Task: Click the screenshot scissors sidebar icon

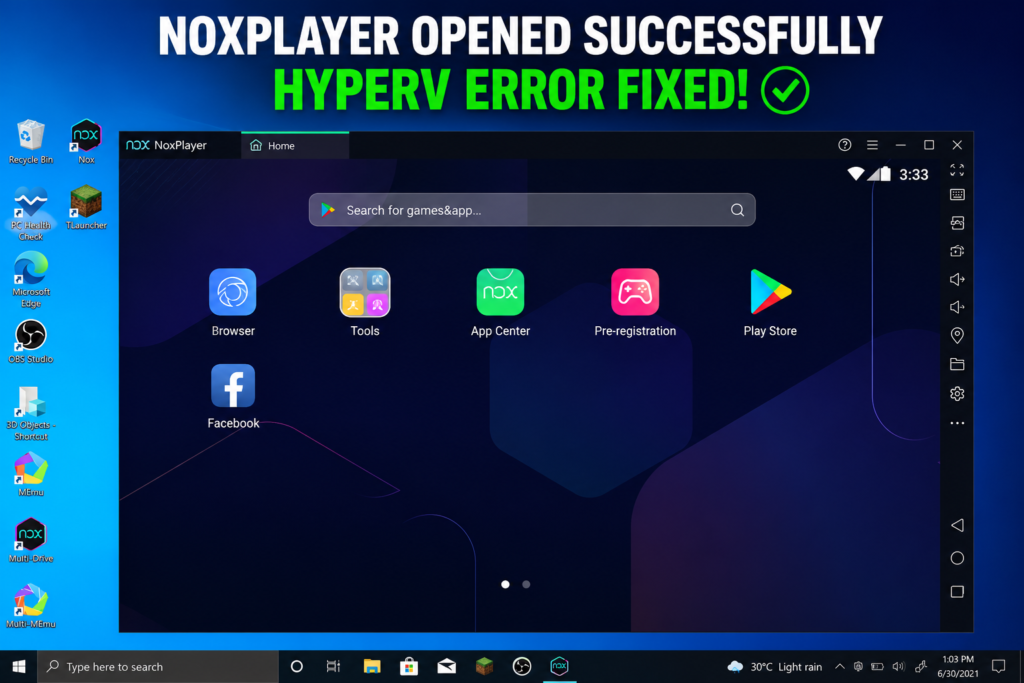Action: point(957,223)
